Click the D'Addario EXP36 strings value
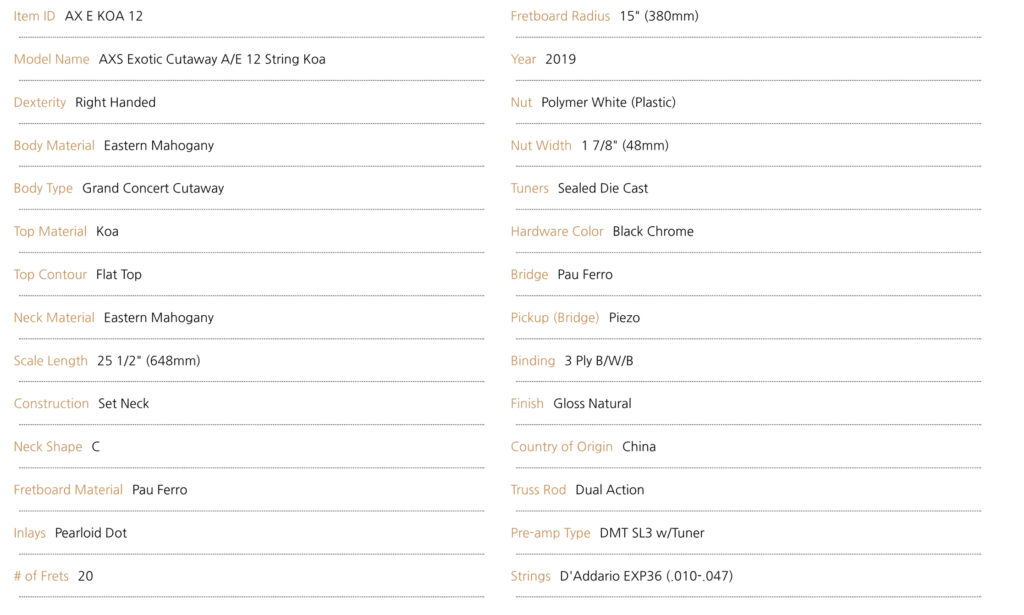1024x615 pixels. [x=647, y=576]
